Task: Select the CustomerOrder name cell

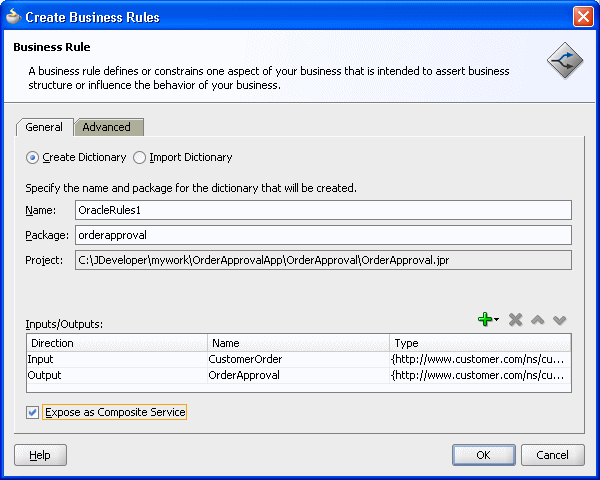Action: [x=298, y=359]
